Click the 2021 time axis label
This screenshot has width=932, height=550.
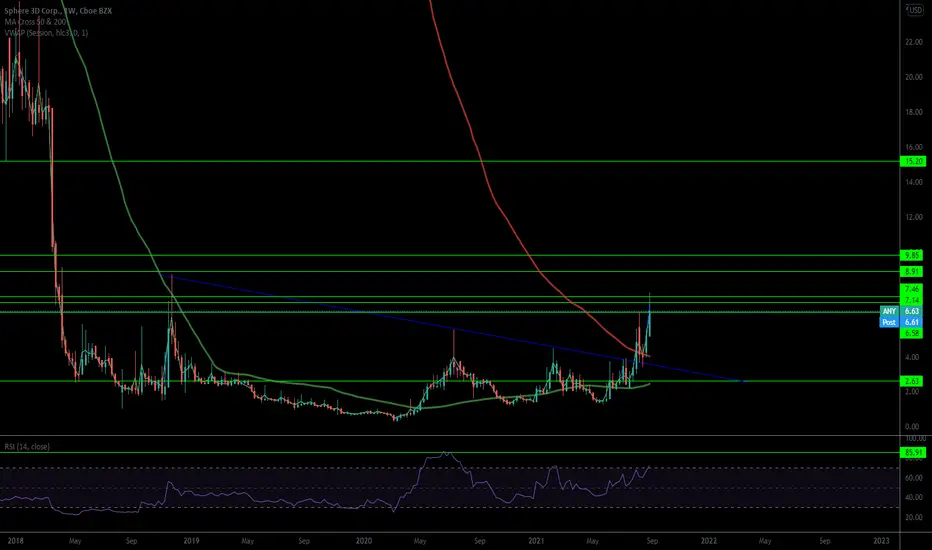tap(536, 540)
